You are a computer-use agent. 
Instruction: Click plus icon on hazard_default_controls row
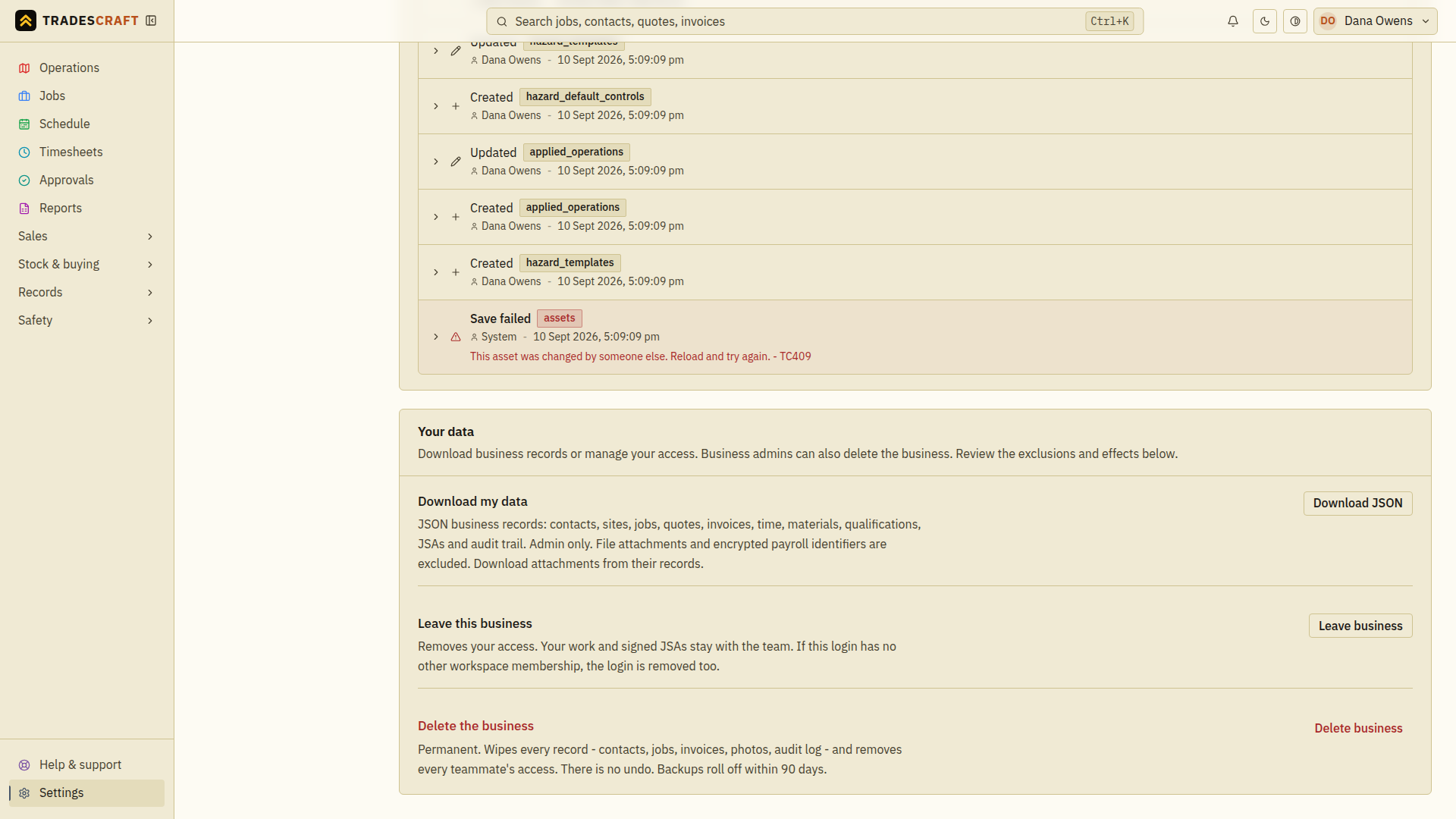(x=456, y=106)
